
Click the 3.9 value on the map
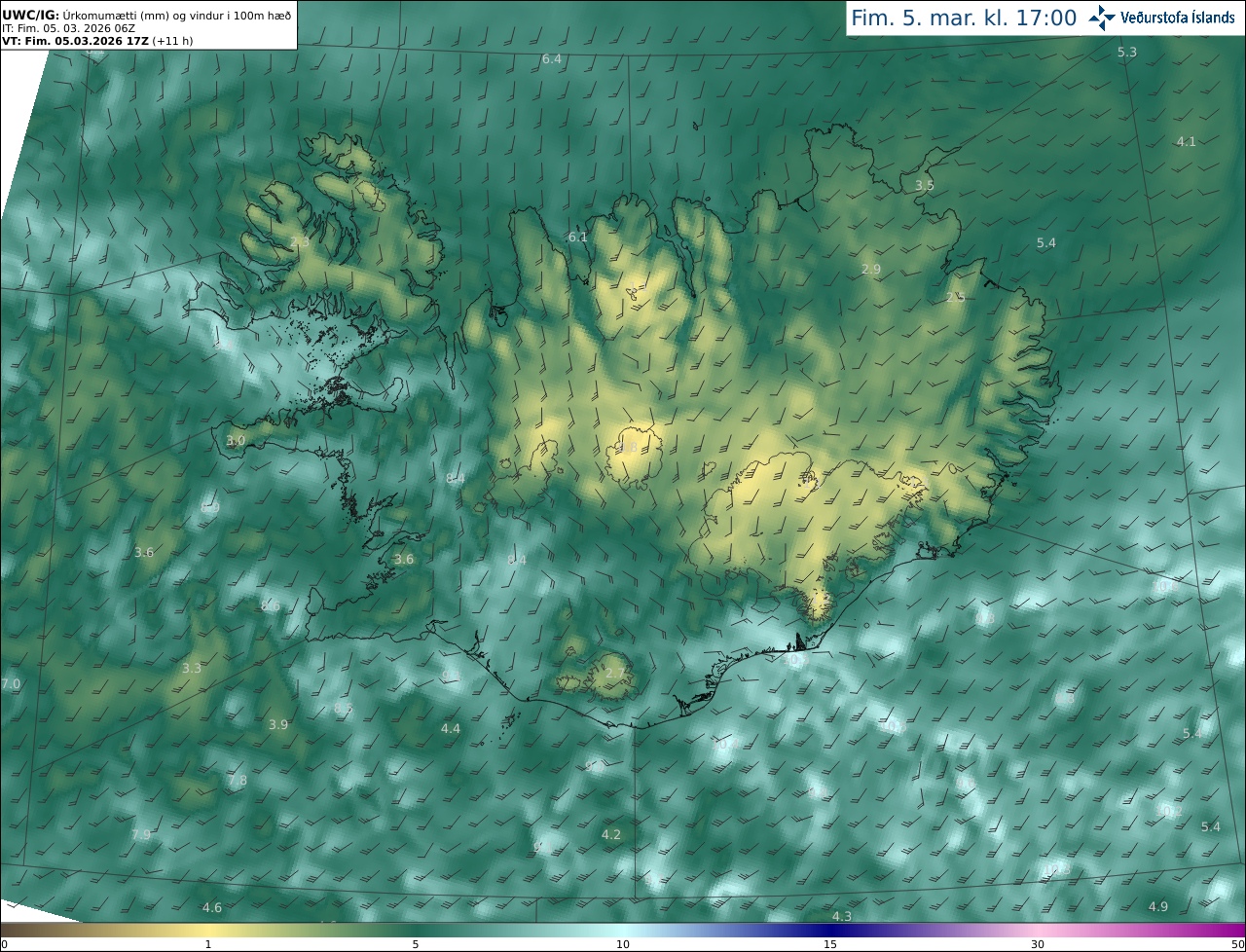278,724
